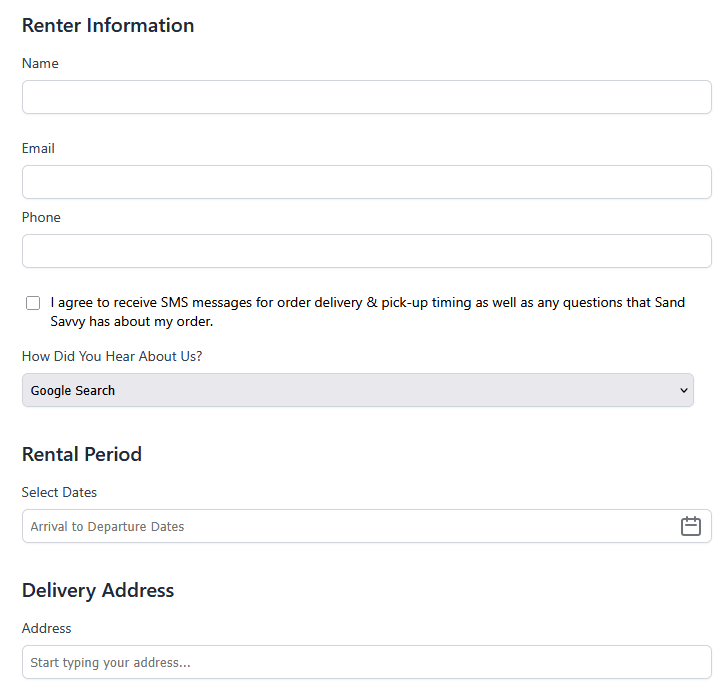Open the calendar date picker icon
Viewport: 718px width, 687px height.
690,526
